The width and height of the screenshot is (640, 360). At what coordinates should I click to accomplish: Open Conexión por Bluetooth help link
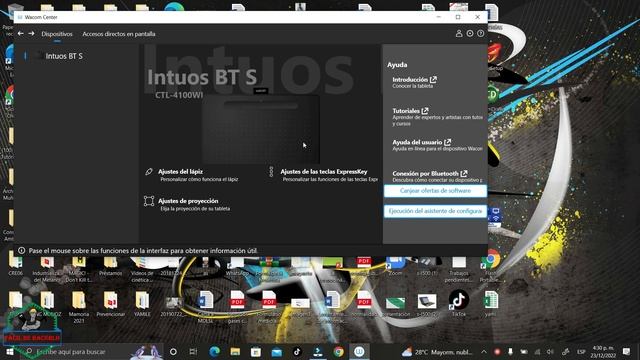click(x=430, y=173)
